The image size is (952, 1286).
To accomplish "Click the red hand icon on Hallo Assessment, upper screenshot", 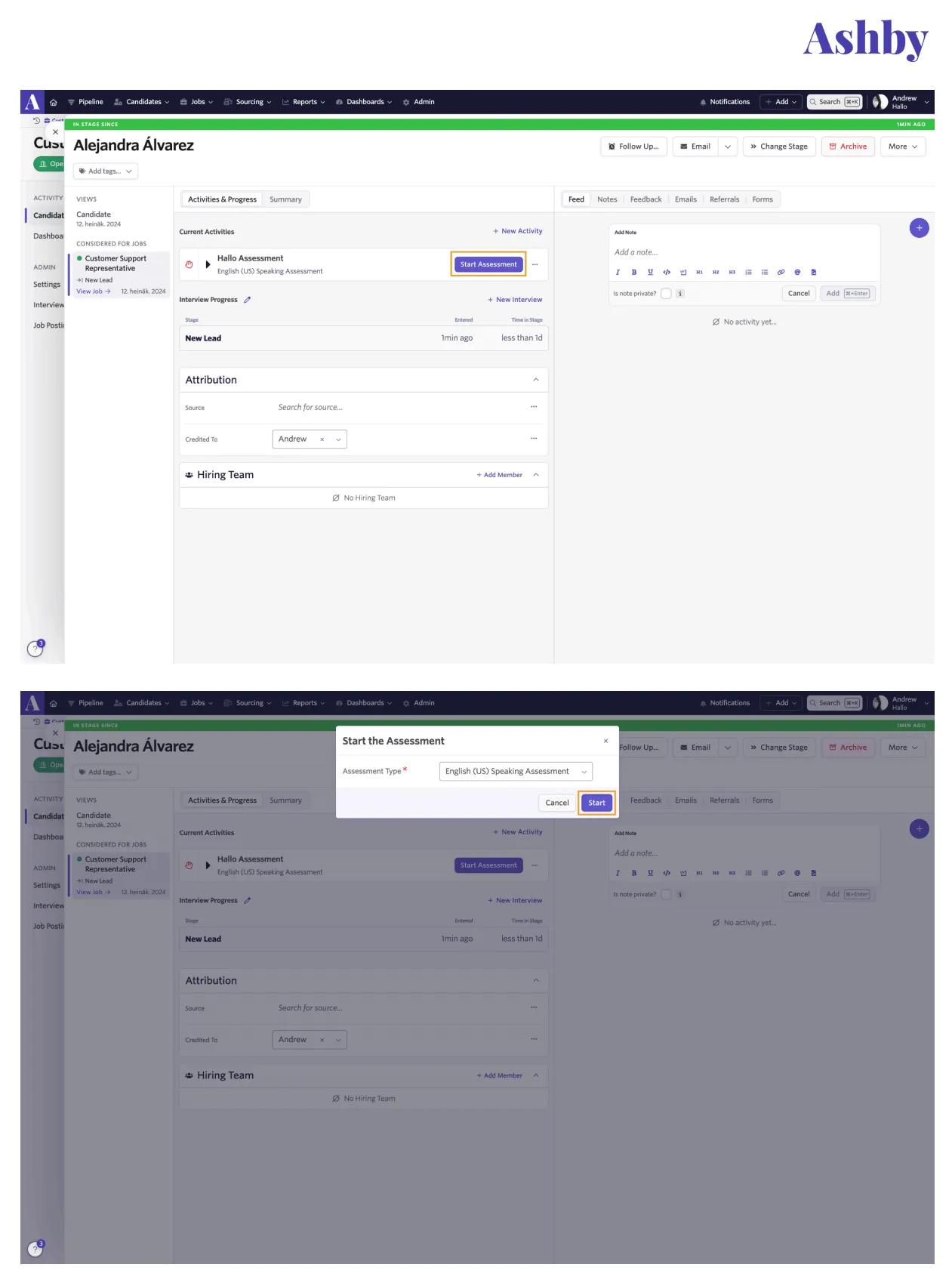I will coord(189,265).
